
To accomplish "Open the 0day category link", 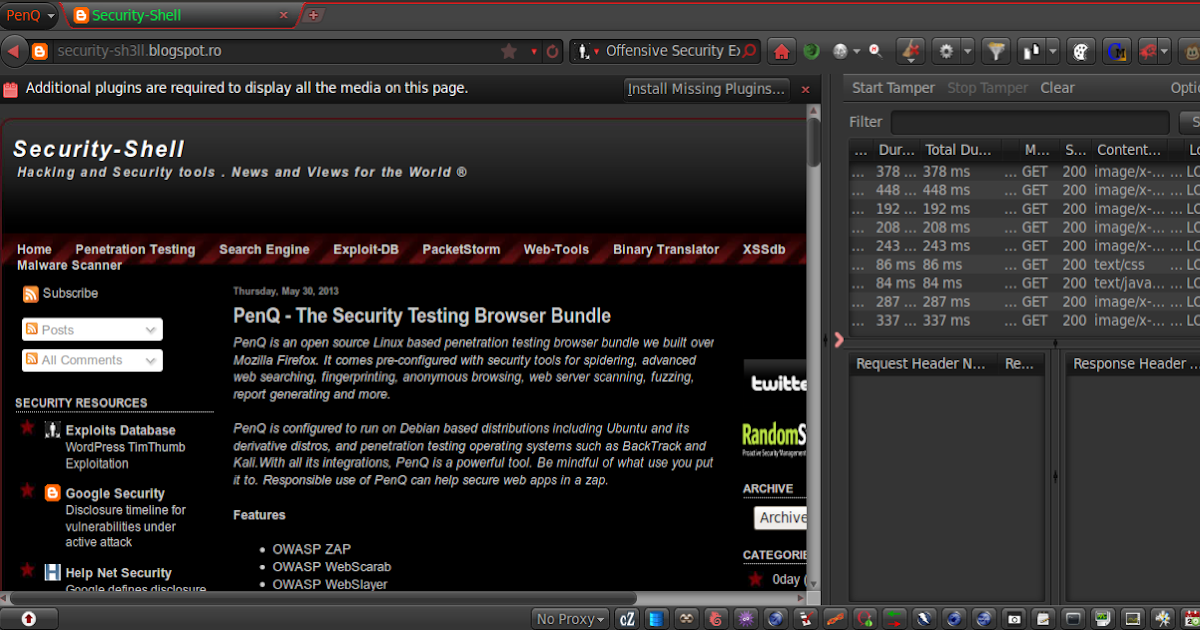I will 787,580.
